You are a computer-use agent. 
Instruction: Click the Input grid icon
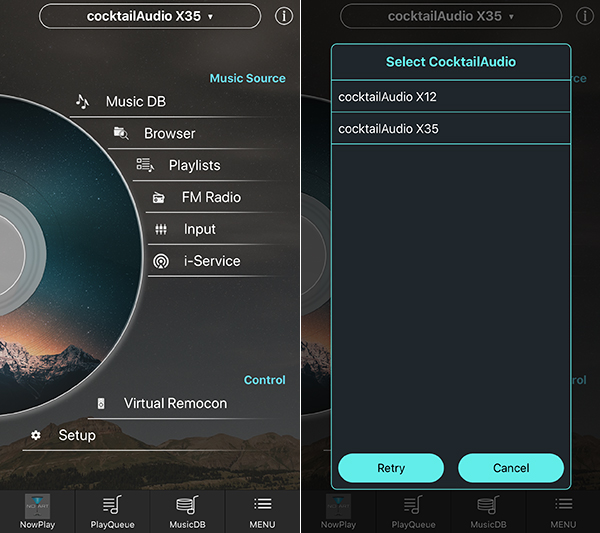point(161,229)
